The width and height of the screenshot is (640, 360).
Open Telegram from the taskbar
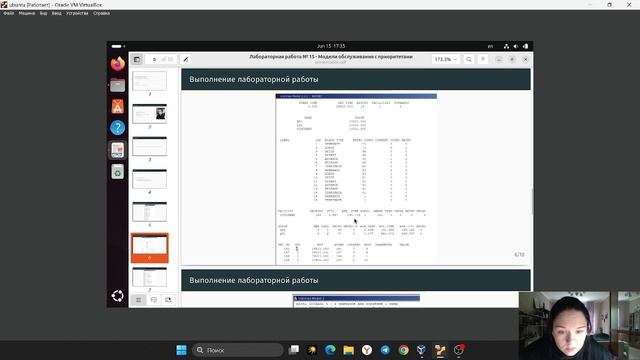coord(385,350)
